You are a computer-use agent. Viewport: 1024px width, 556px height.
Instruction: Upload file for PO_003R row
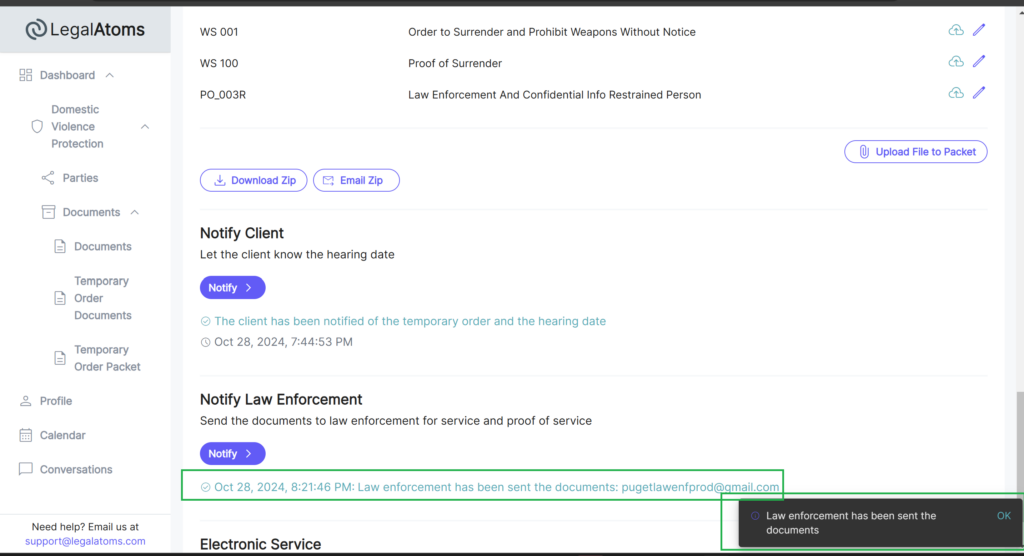tap(956, 93)
